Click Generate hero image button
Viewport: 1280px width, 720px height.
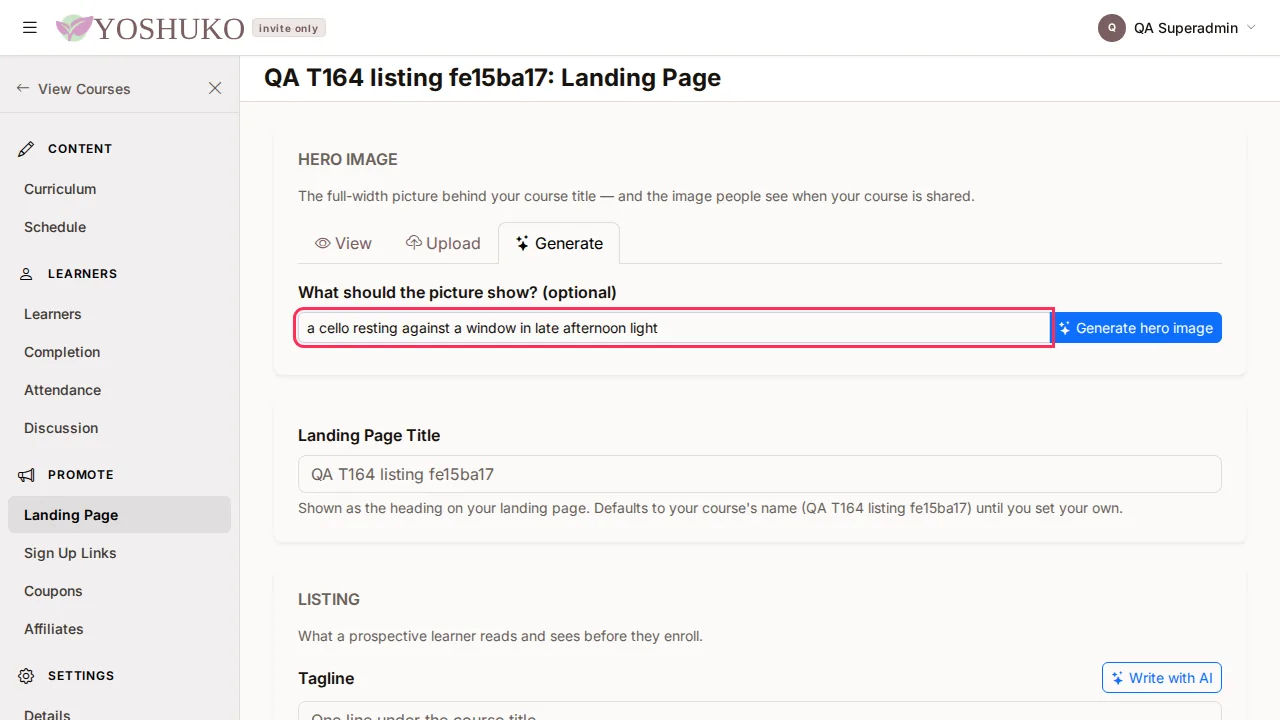click(1137, 328)
